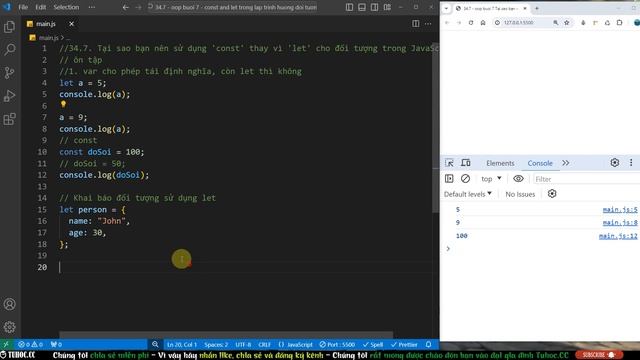The width and height of the screenshot is (640, 360).
Task: Reload the browser page
Action: coord(471,23)
